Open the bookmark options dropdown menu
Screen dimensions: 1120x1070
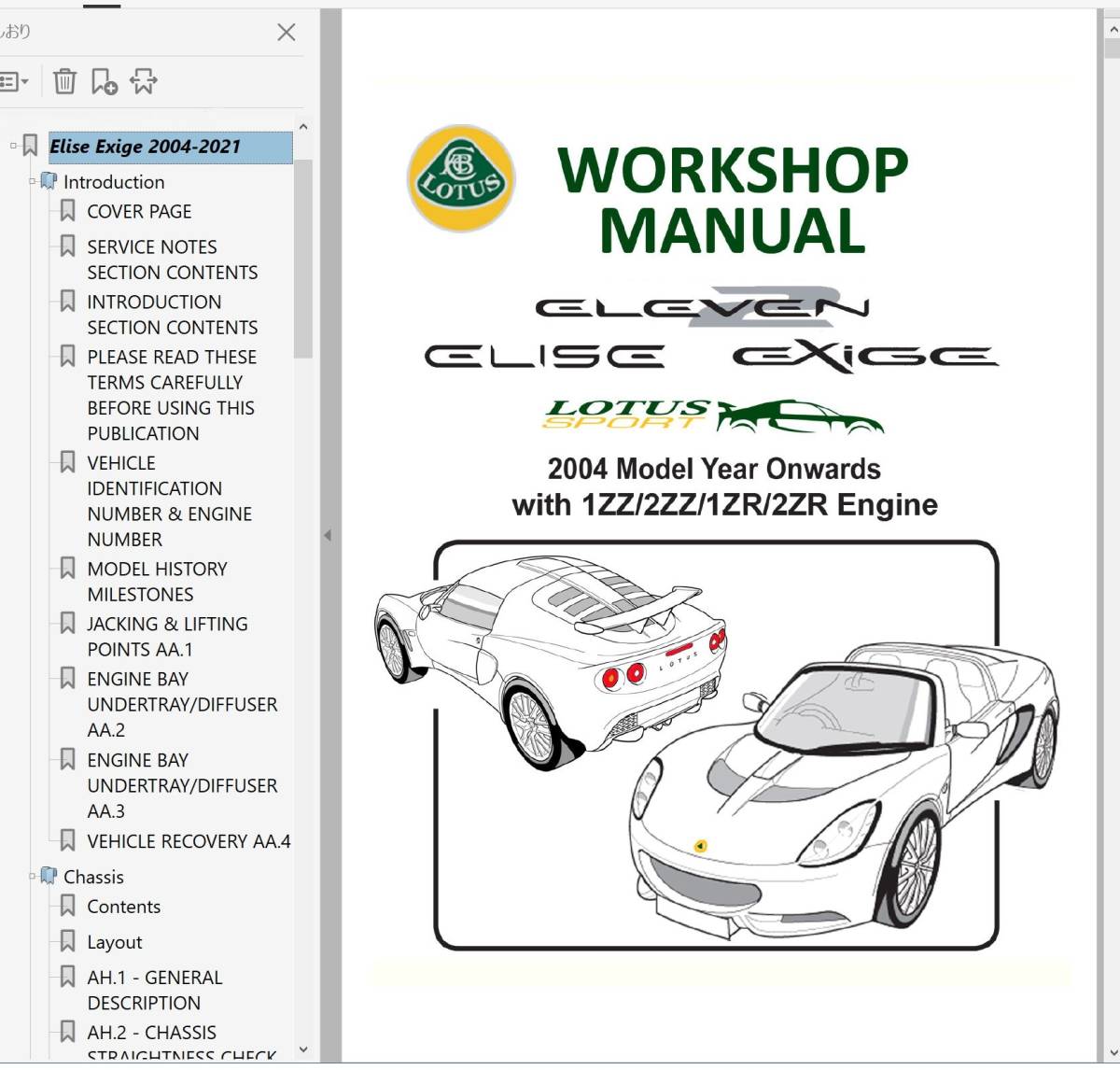pos(14,82)
